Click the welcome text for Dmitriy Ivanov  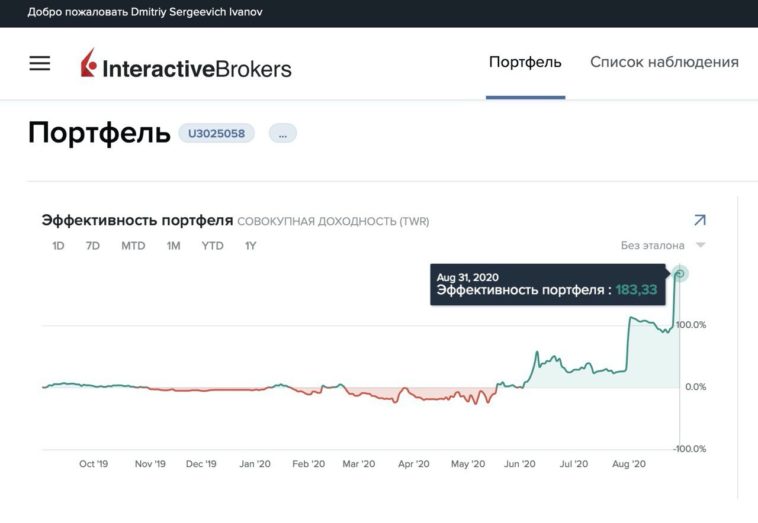[x=145, y=13]
